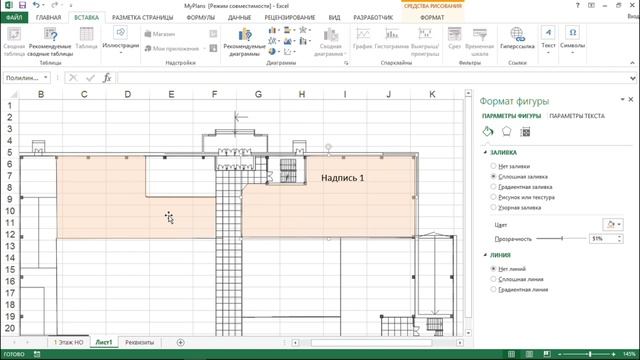This screenshot has height=360, width=640.
Task: Click the Save icon in quick access toolbar
Action: point(22,5)
